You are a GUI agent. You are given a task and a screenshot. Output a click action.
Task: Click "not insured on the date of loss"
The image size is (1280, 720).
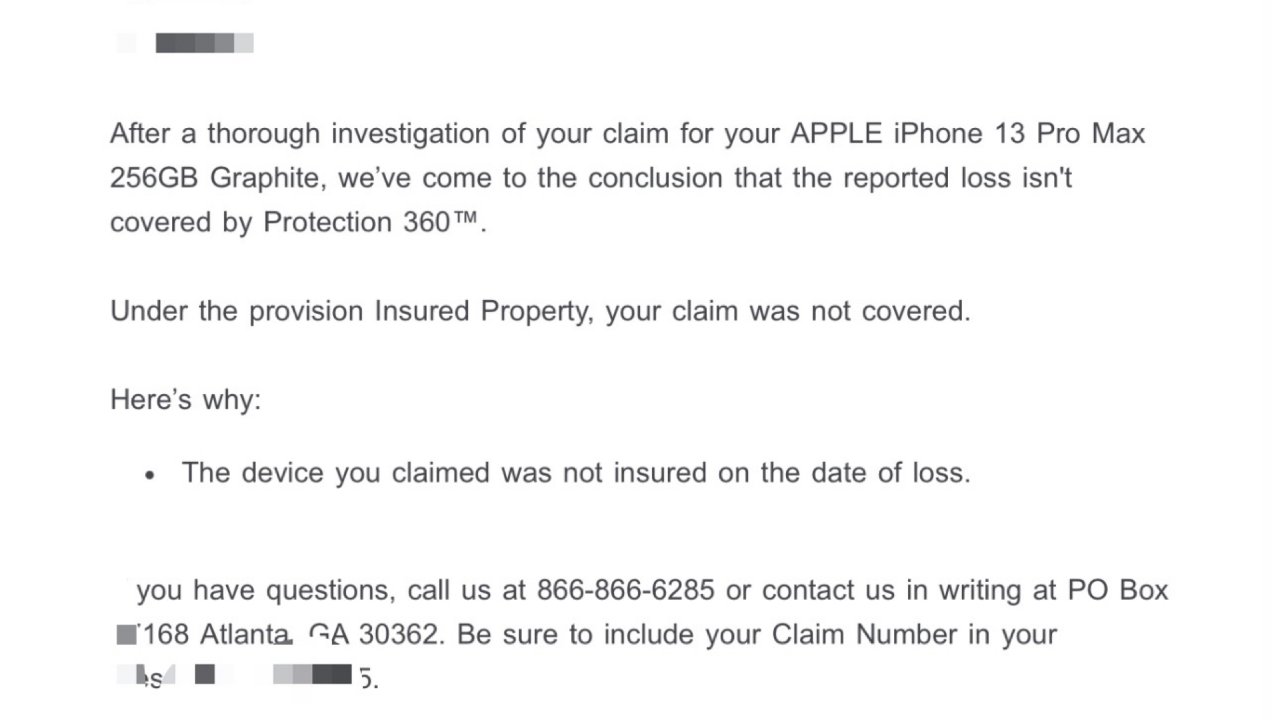click(766, 473)
